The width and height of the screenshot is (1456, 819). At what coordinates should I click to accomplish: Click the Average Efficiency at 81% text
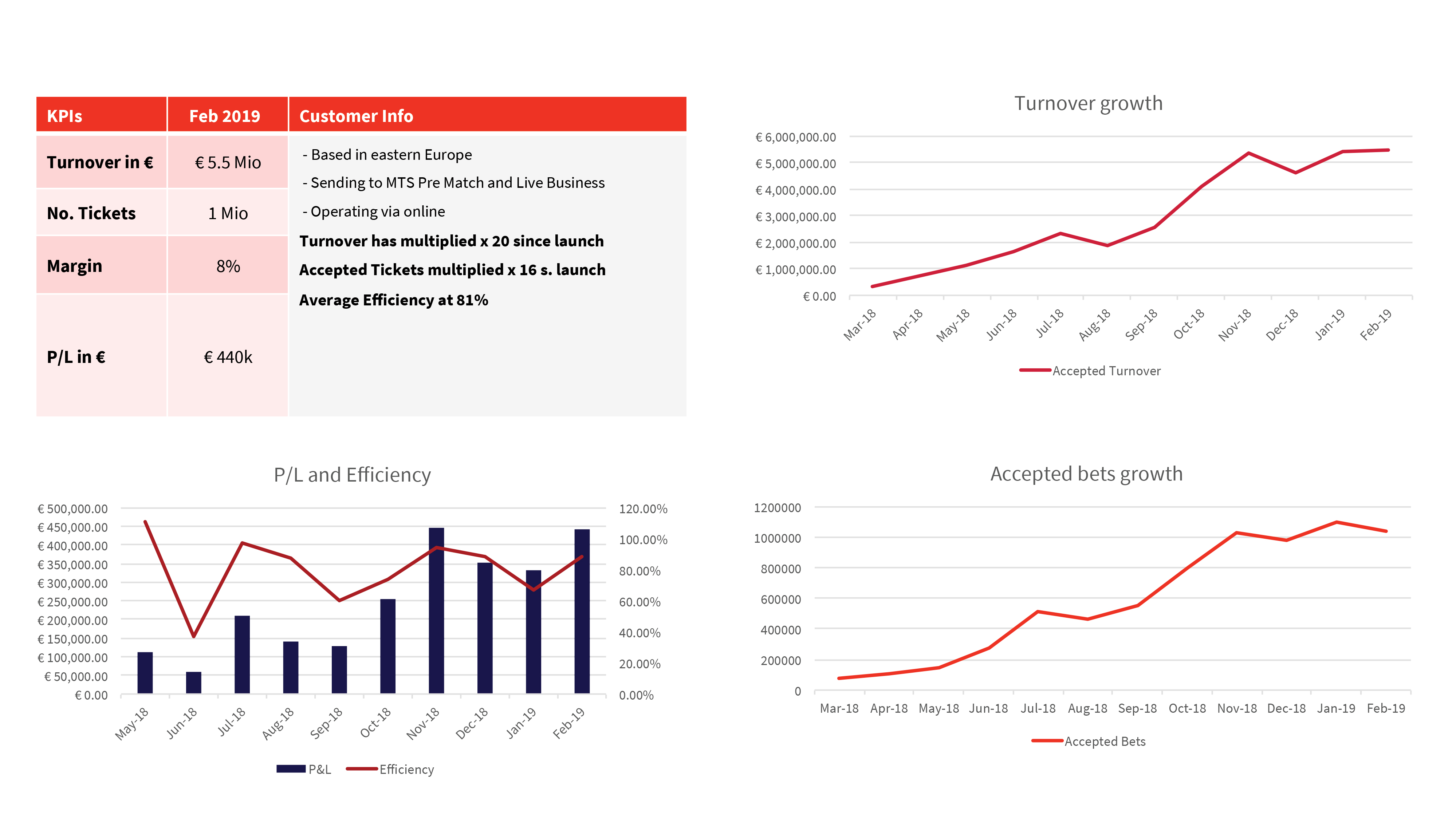[x=393, y=300]
